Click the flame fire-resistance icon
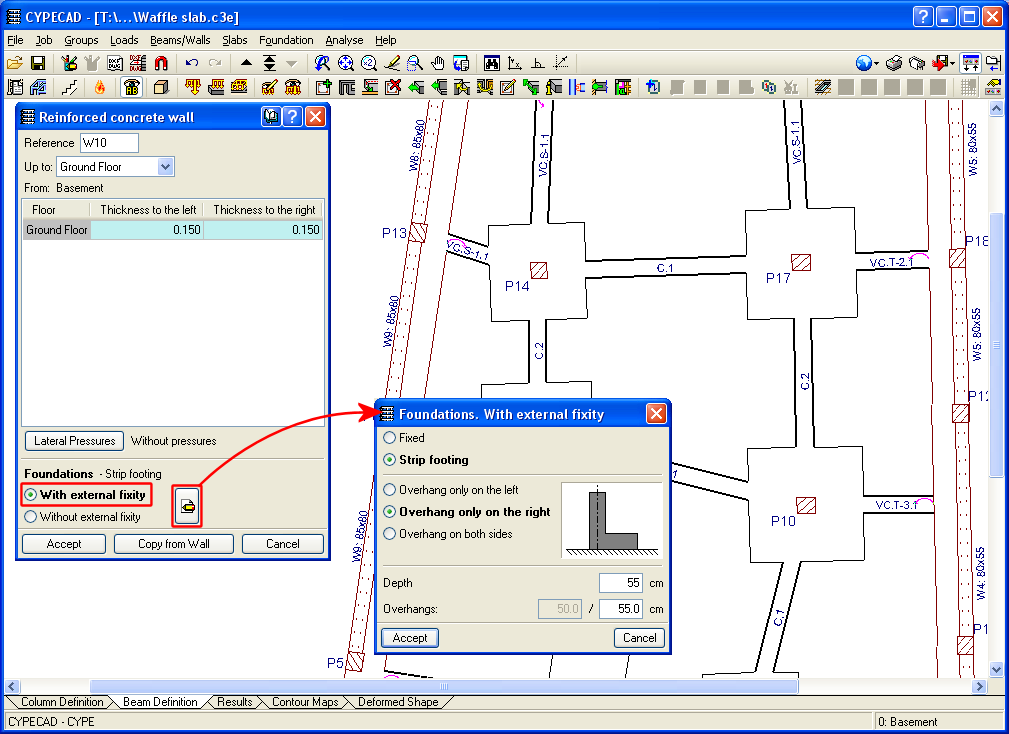 (100, 87)
